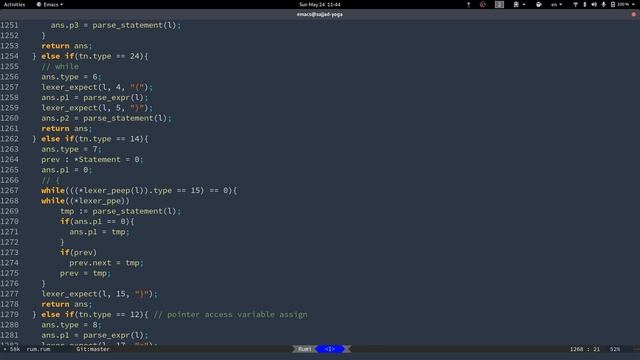Click the red circular tray icon
Screen dimensions: 640x360
[483, 4]
